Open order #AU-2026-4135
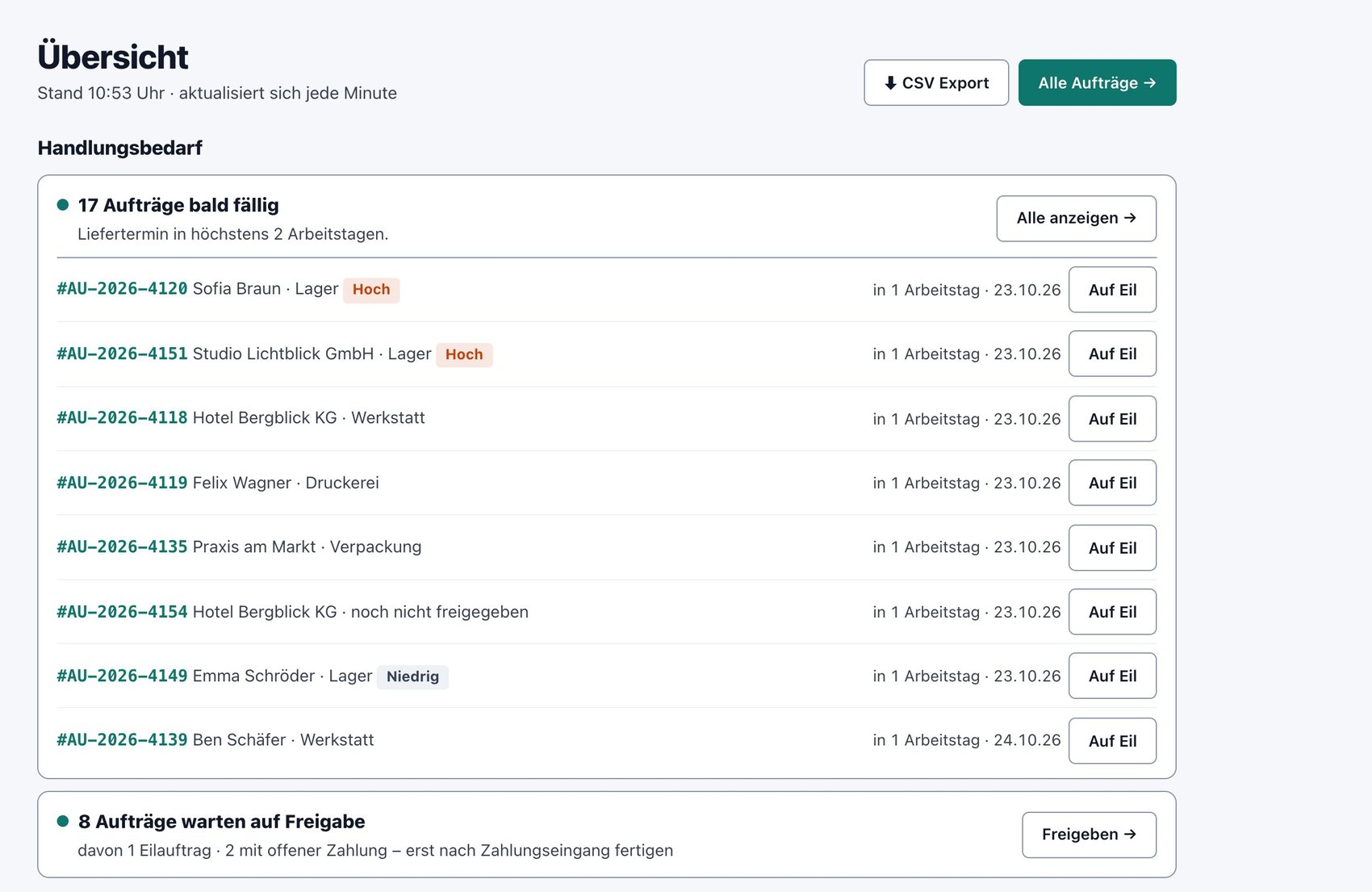The width and height of the screenshot is (1372, 892). pos(122,547)
